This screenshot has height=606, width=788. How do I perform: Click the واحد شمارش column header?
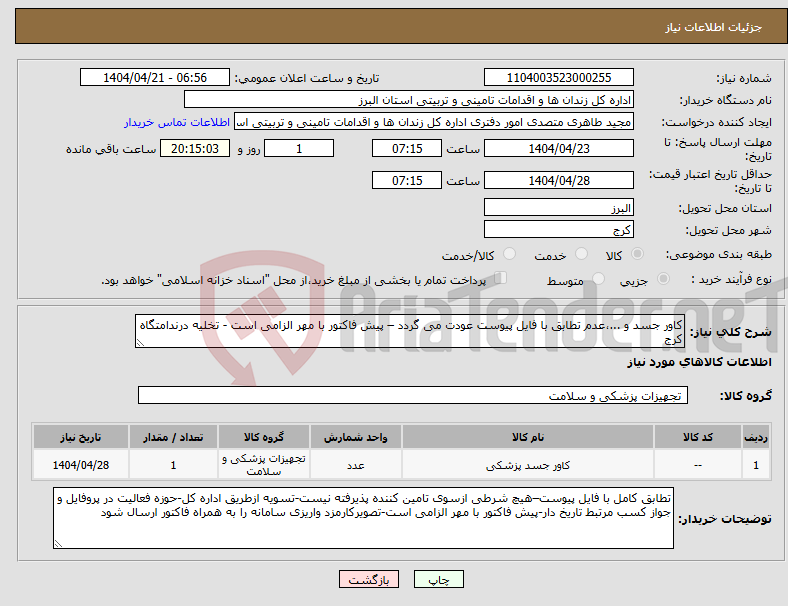click(356, 437)
